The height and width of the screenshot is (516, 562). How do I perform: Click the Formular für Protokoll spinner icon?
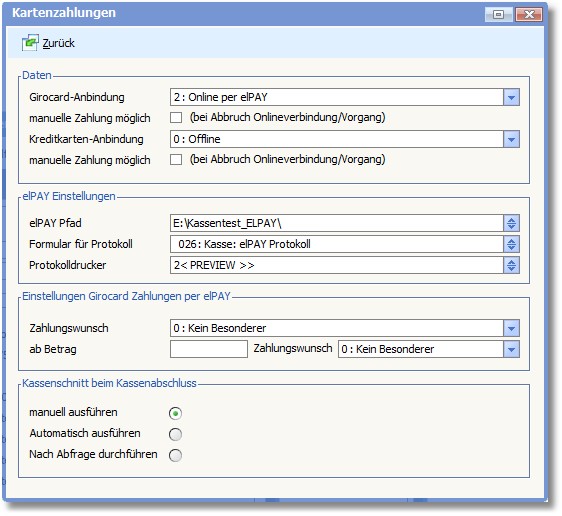511,244
